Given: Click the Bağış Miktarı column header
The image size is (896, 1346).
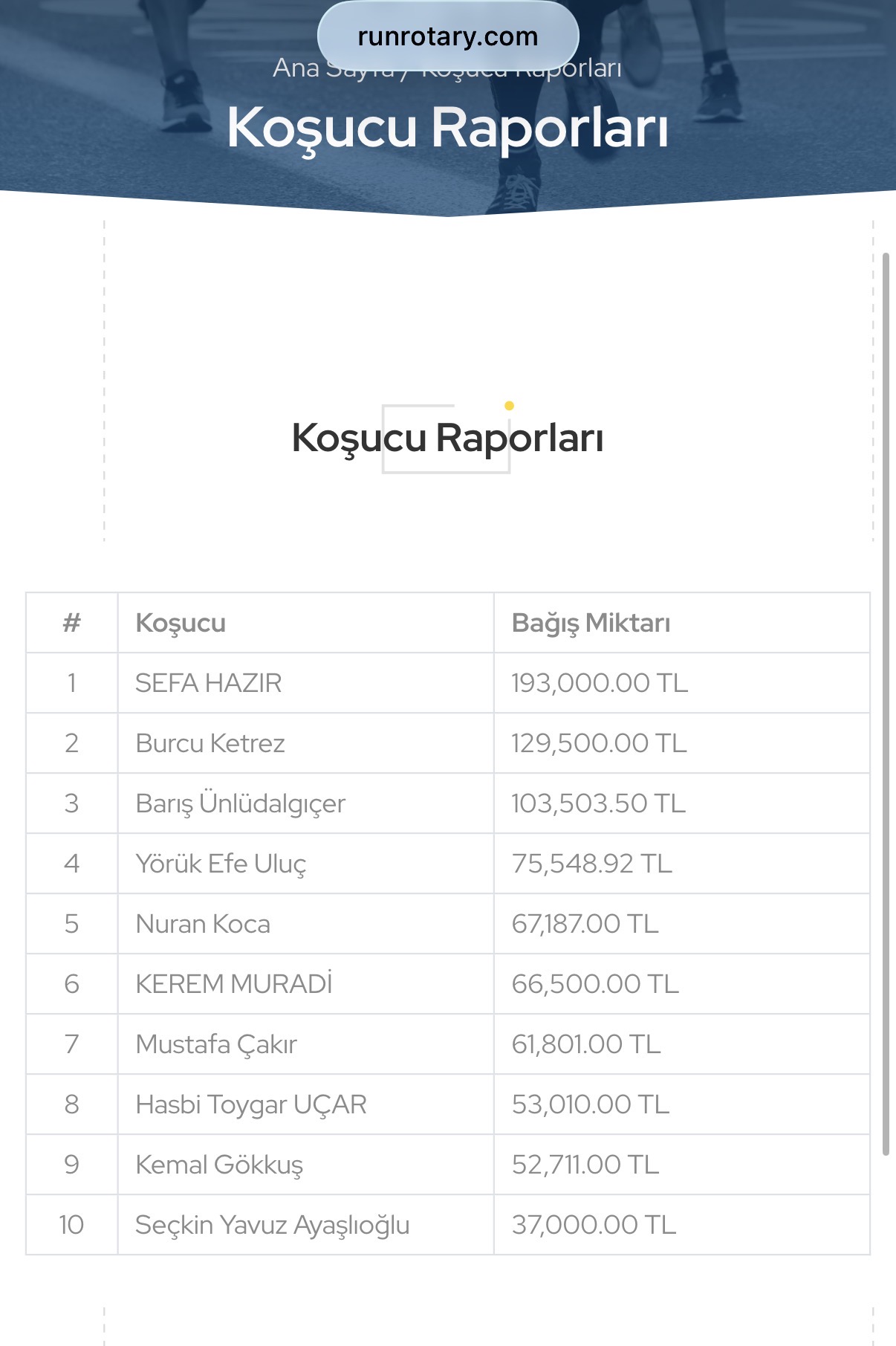Looking at the screenshot, I should (591, 623).
